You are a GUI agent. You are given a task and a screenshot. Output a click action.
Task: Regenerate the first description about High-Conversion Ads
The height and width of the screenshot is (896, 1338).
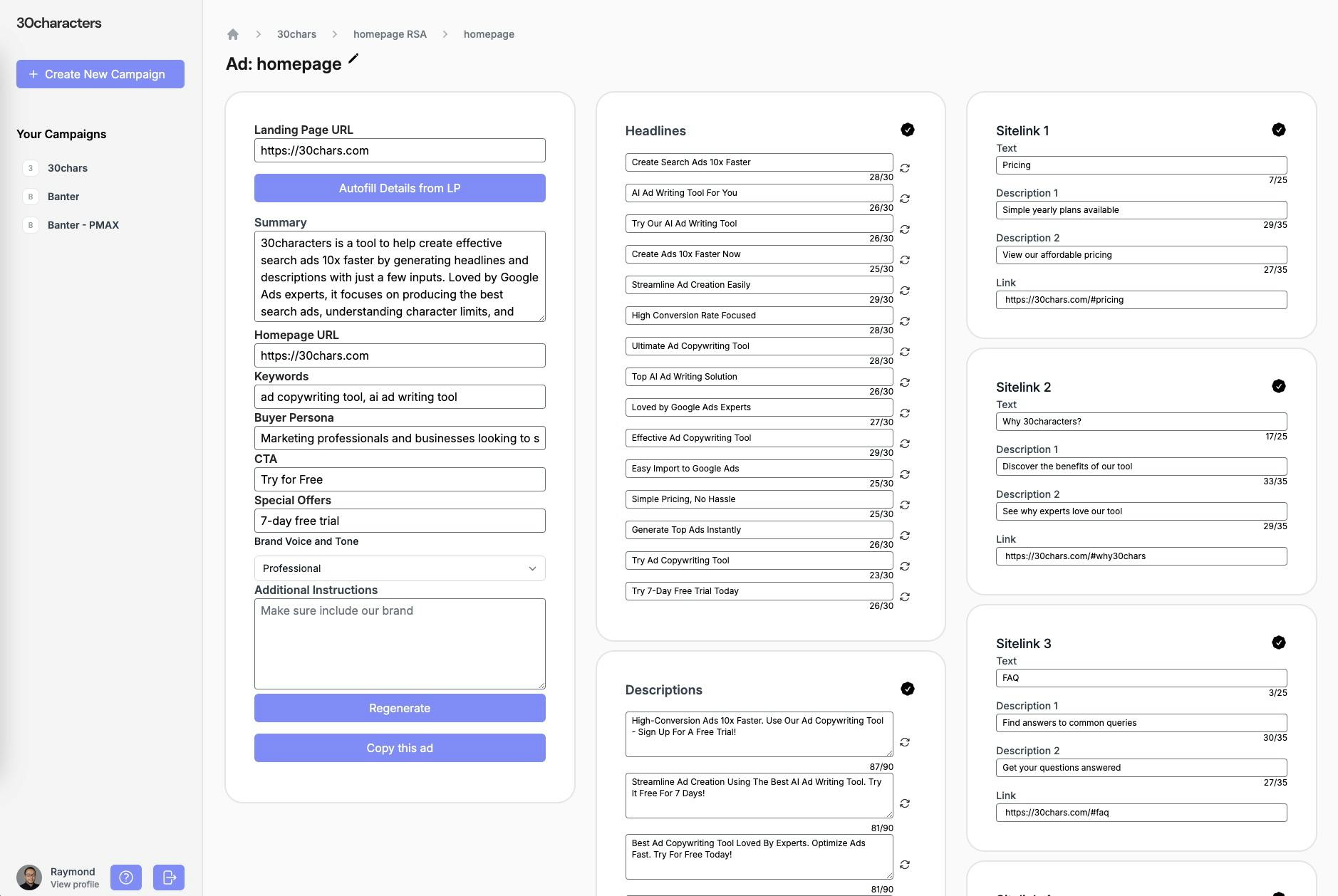click(905, 742)
